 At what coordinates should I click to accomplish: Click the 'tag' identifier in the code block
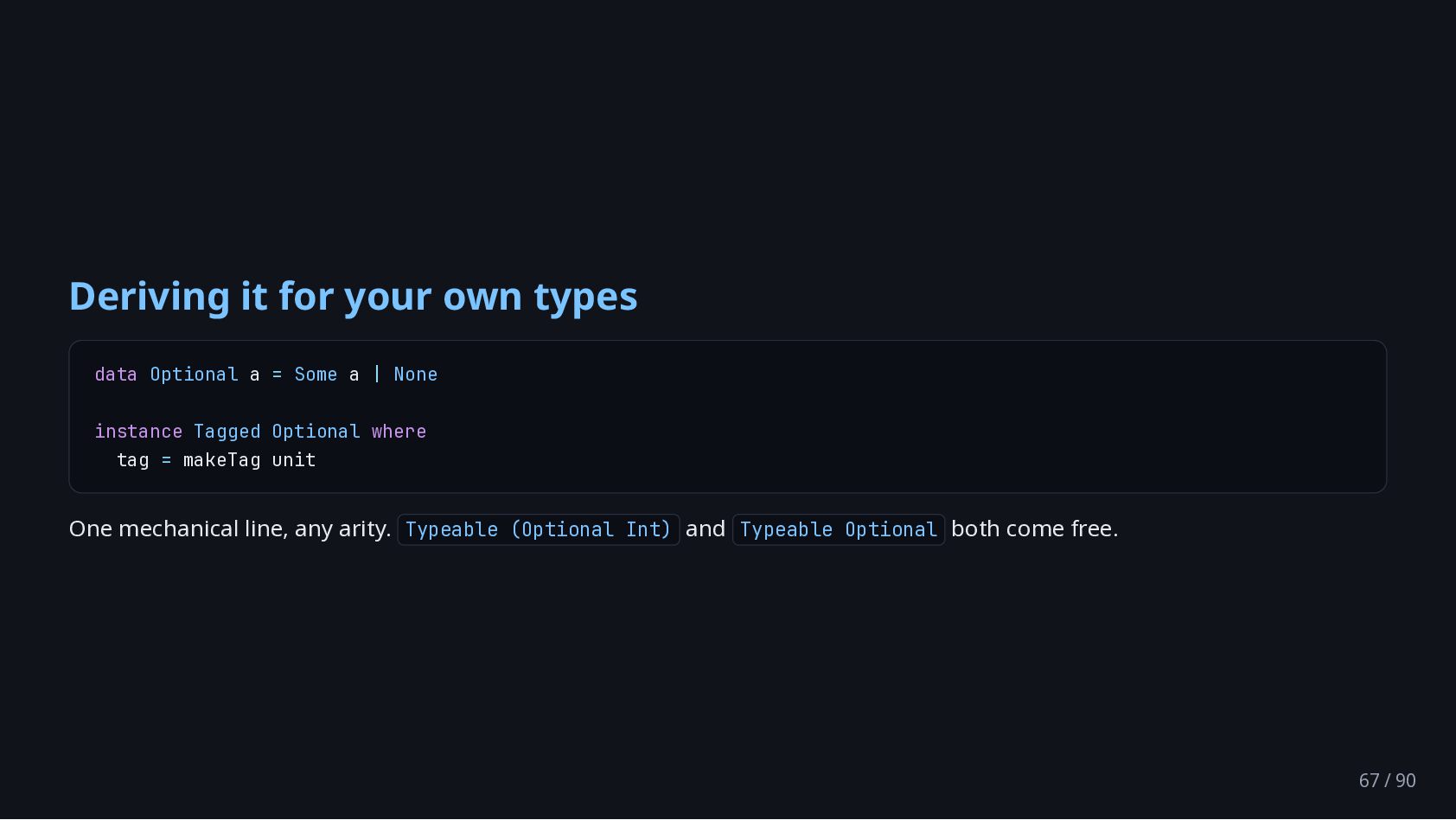coord(133,460)
